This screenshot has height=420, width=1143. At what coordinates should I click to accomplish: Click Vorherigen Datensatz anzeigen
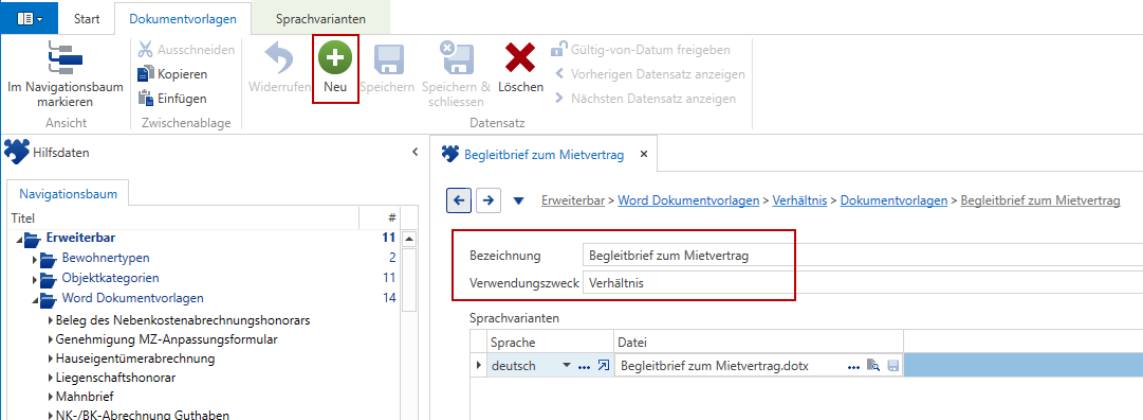pyautogui.click(x=649, y=74)
